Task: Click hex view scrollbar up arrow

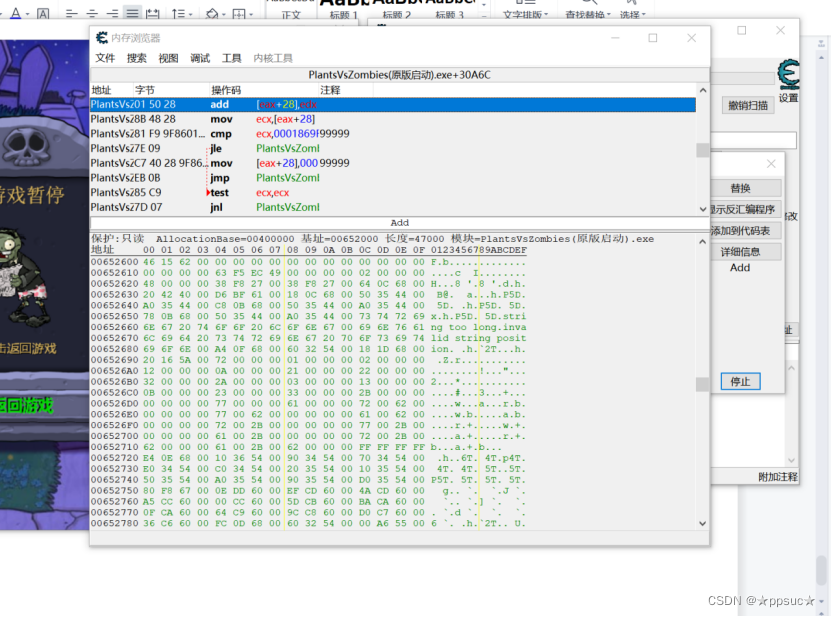Action: tap(703, 242)
